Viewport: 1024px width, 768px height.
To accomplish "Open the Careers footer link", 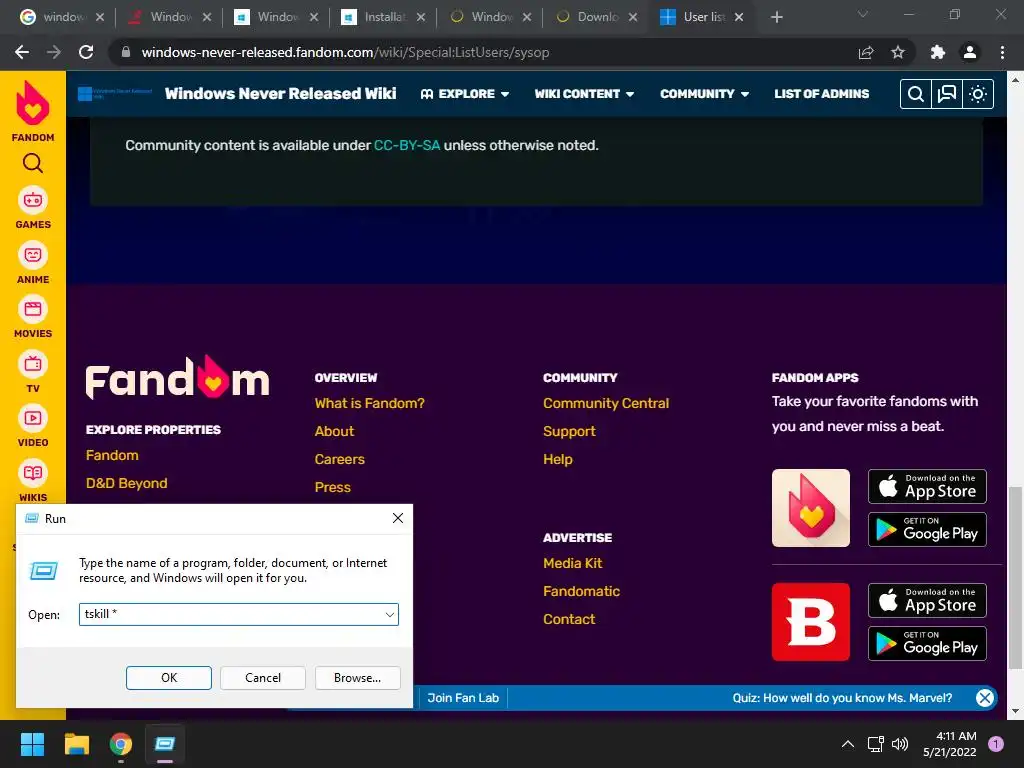I will point(340,460).
